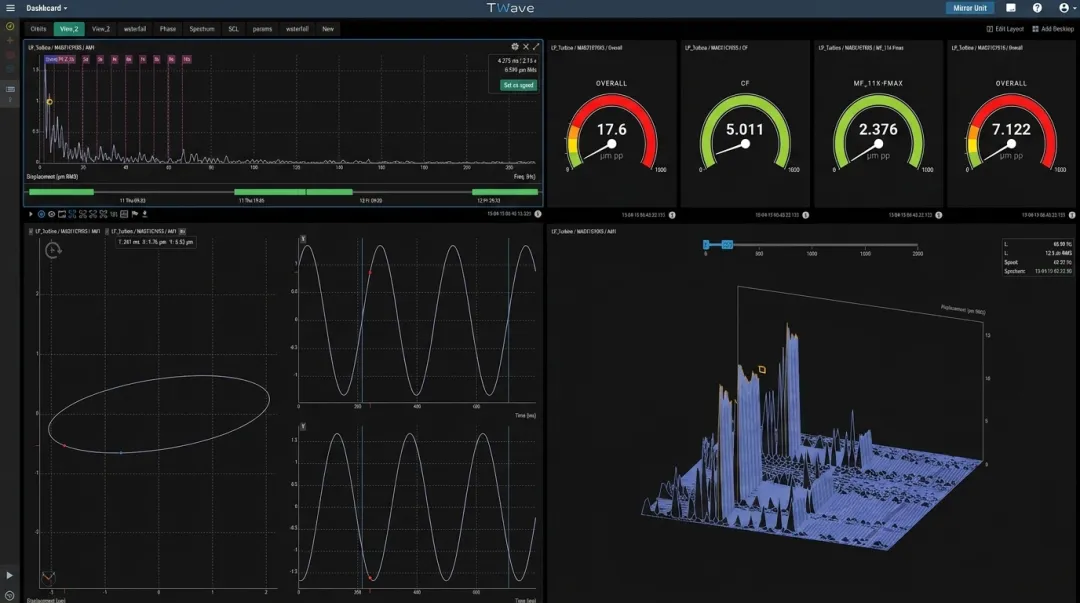Open the Dashboard dropdown
Screen dimensions: 1080x603
[47, 8]
